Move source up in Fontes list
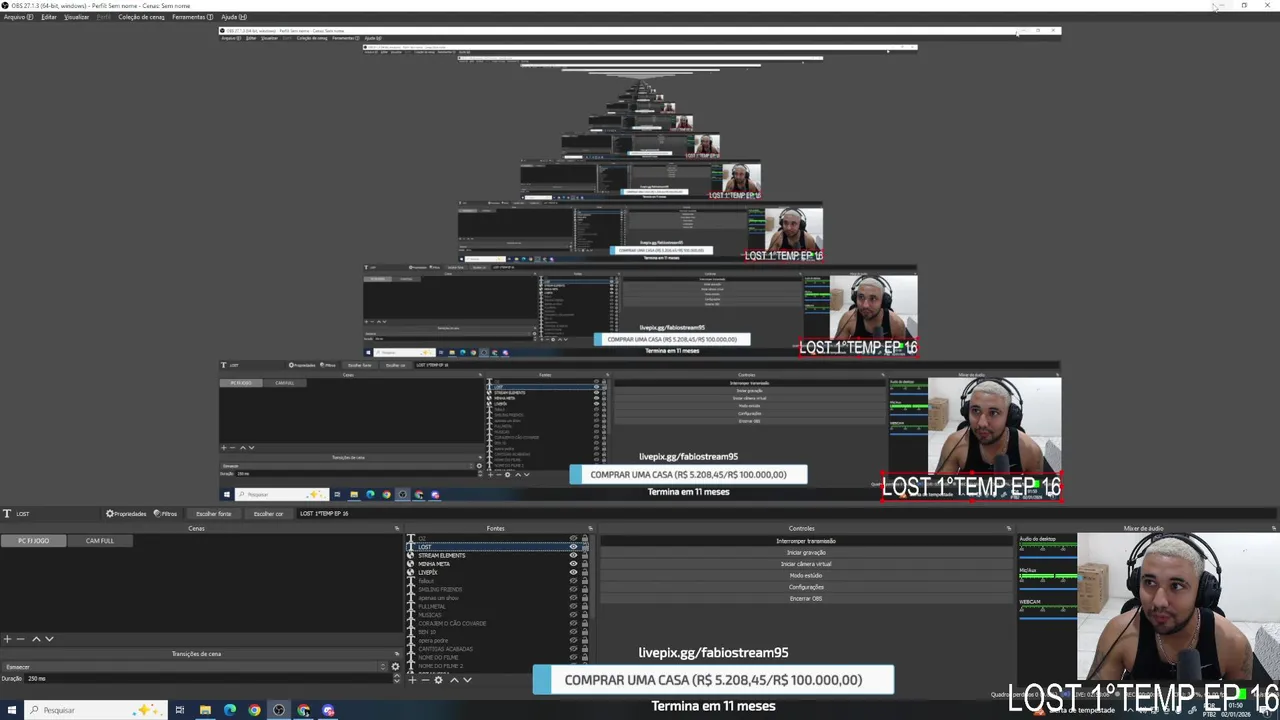This screenshot has width=1280, height=720. [x=454, y=680]
